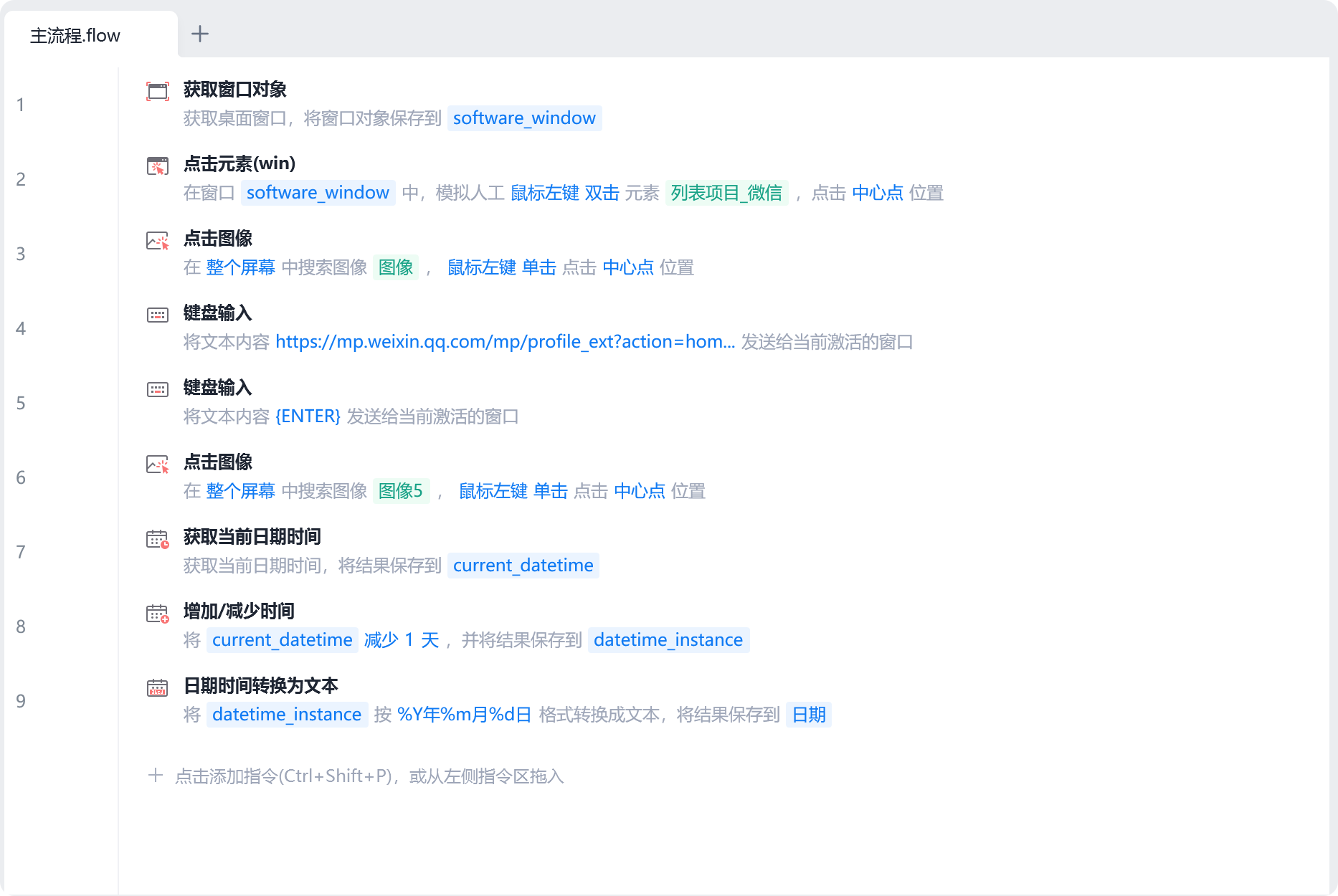Click 鼠标左键 单击 in step 6
Image resolution: width=1338 pixels, height=896 pixels.
[x=513, y=491]
